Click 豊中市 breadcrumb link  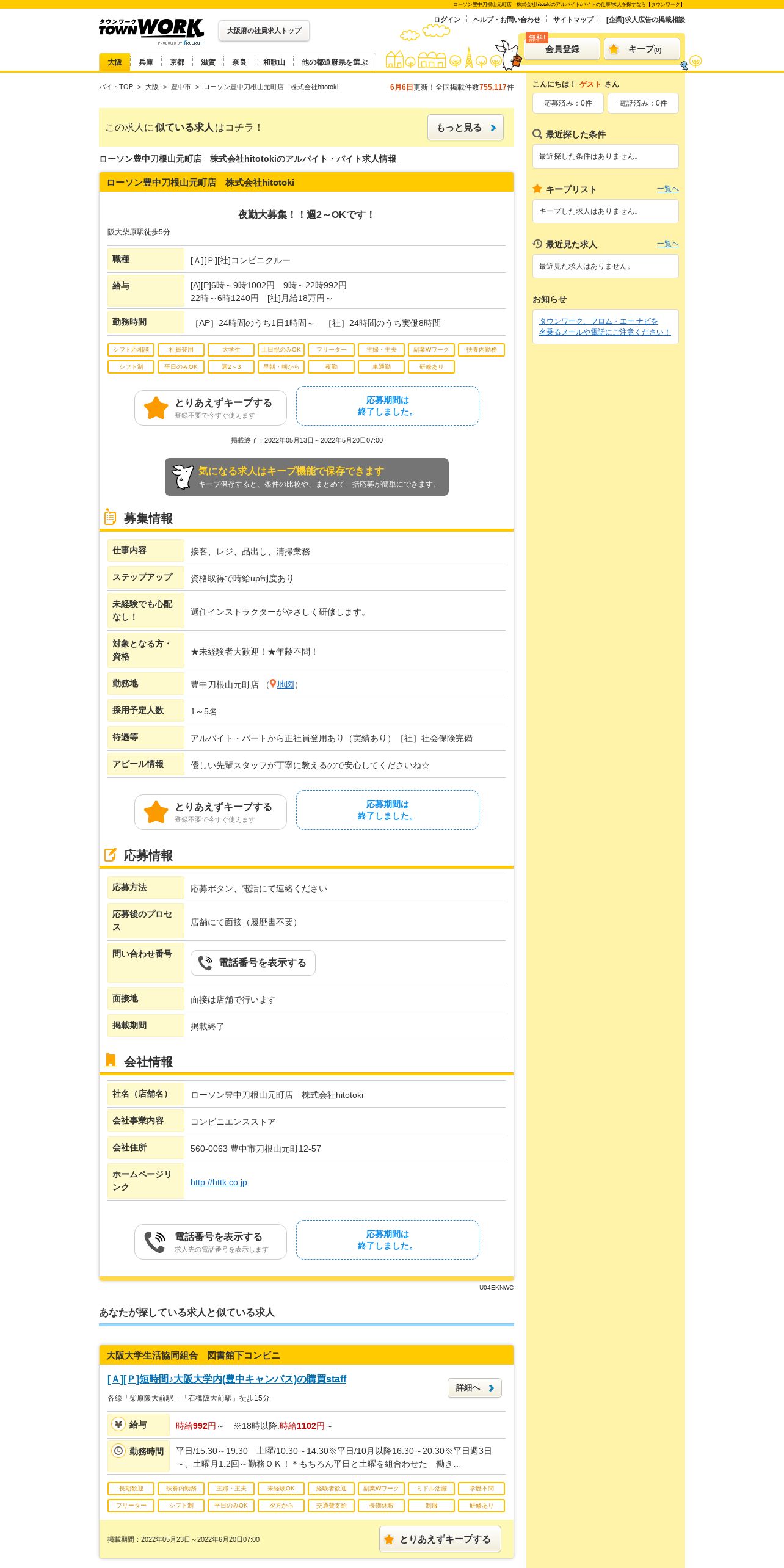tap(181, 87)
